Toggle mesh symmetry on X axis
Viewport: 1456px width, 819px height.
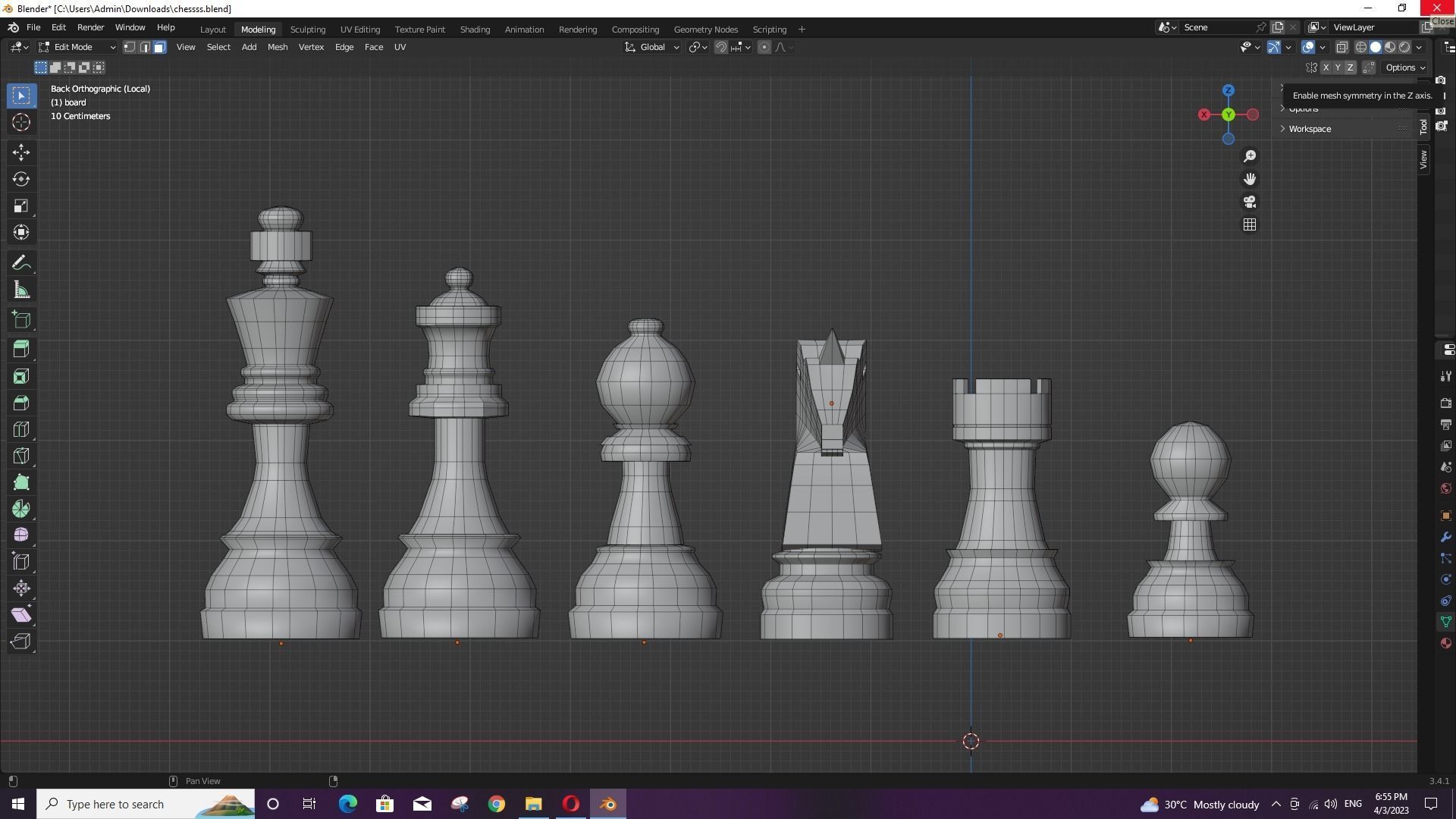[x=1326, y=67]
